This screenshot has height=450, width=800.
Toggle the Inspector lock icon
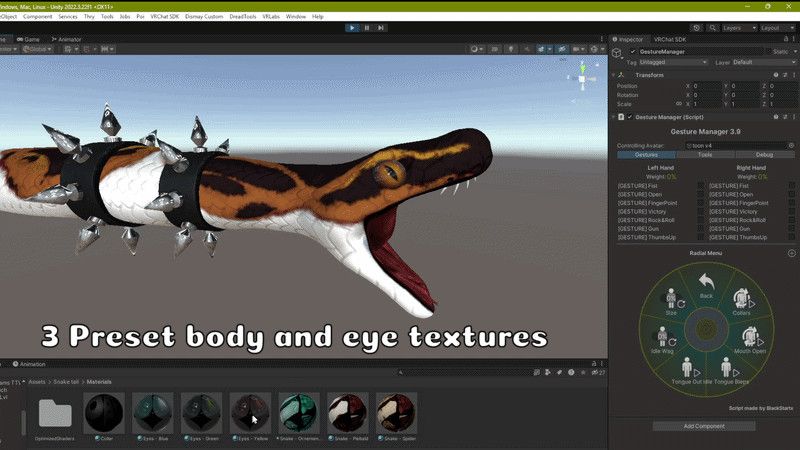click(x=786, y=39)
